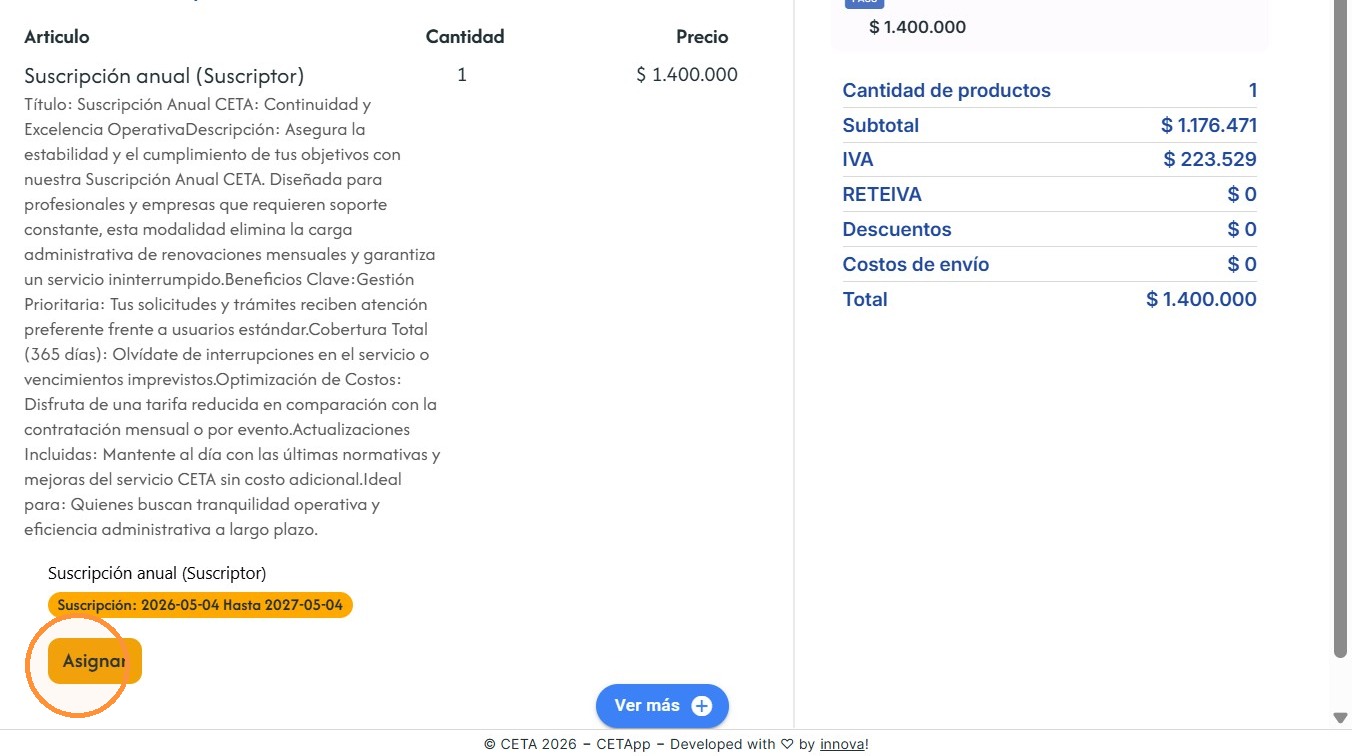Click the Costos de envío label

916,265
